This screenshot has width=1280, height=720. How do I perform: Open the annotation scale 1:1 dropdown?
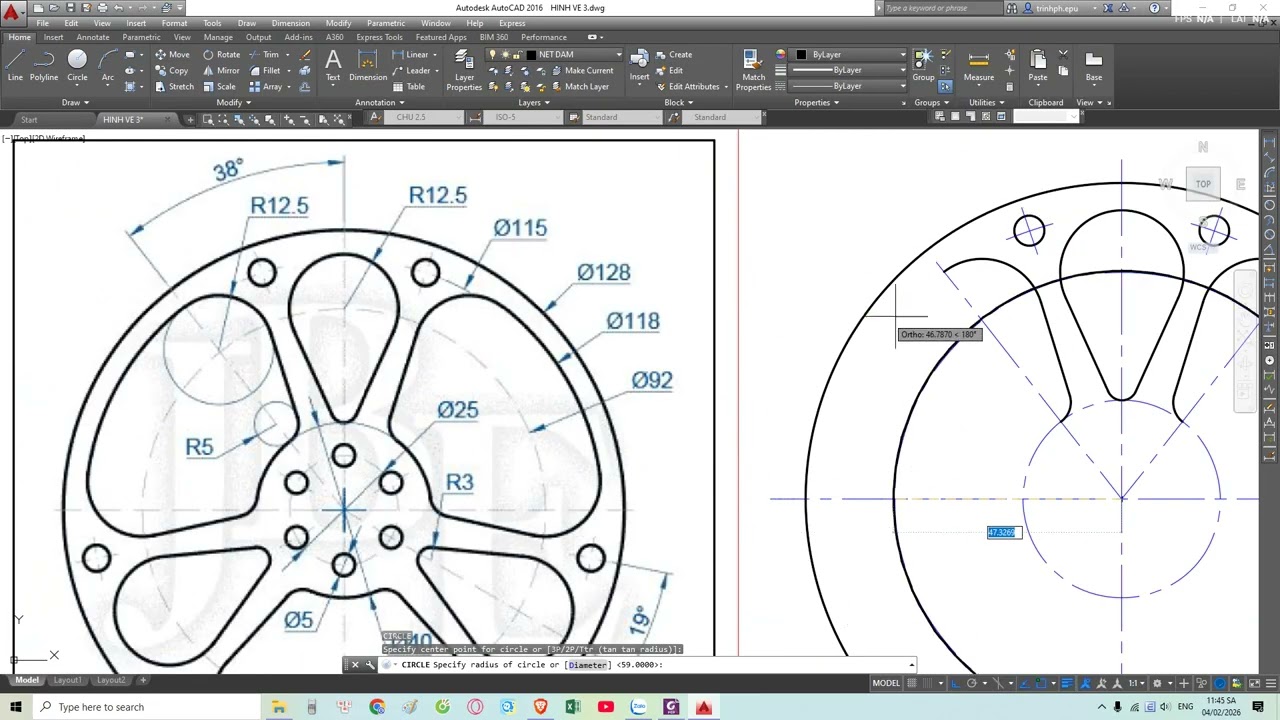pyautogui.click(x=1138, y=683)
